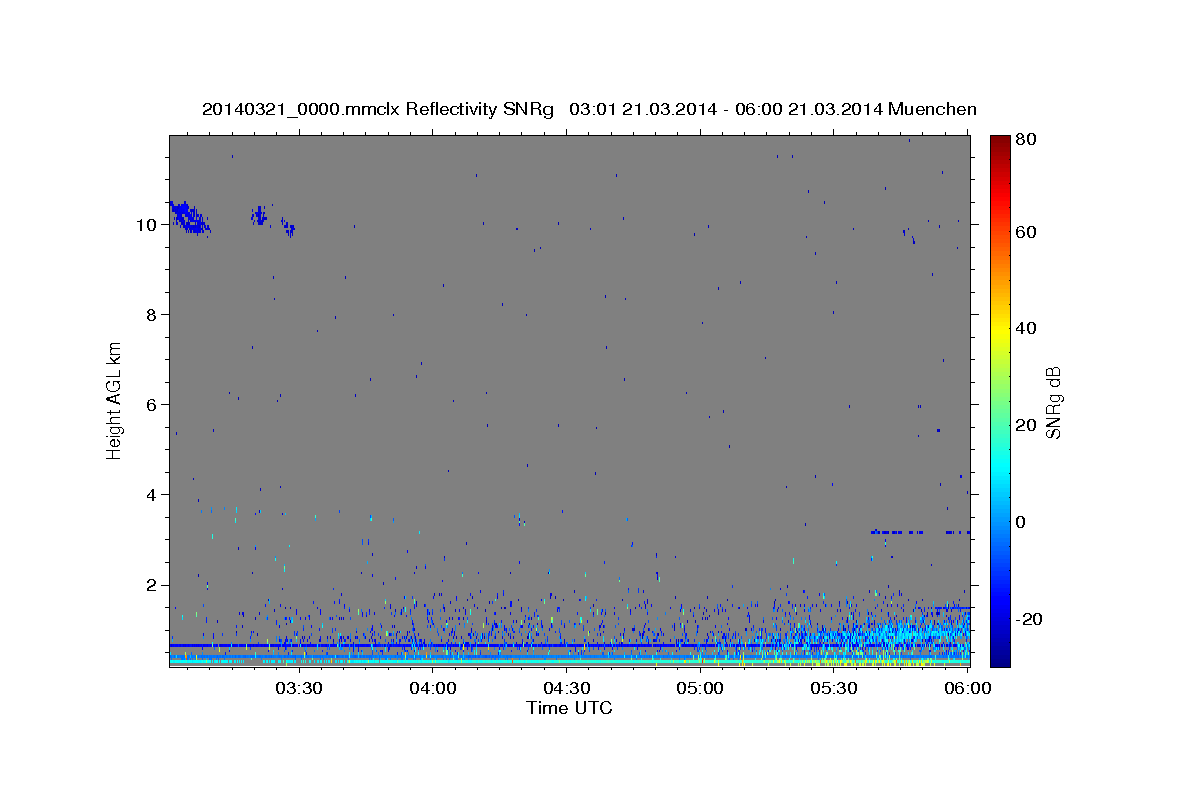
Task: Click the yellow section of the colorbar
Action: tap(1000, 328)
